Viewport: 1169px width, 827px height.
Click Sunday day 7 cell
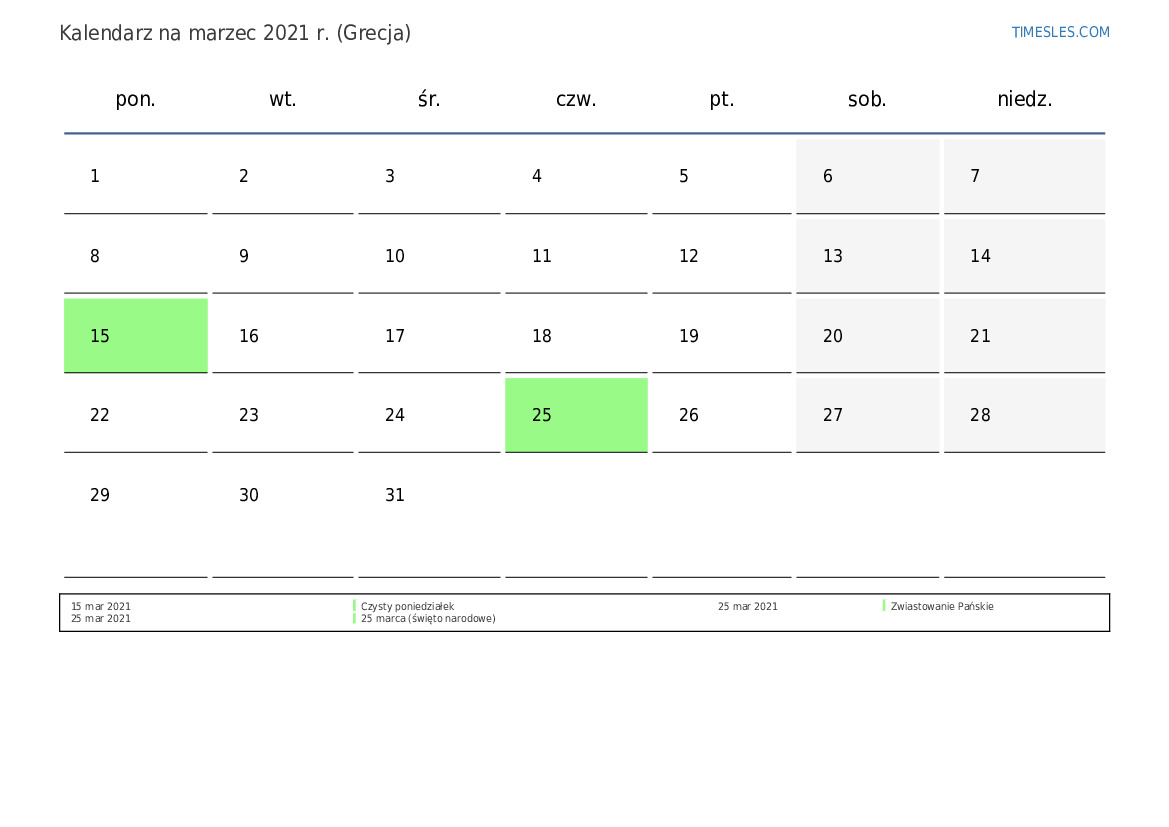pyautogui.click(x=1024, y=176)
